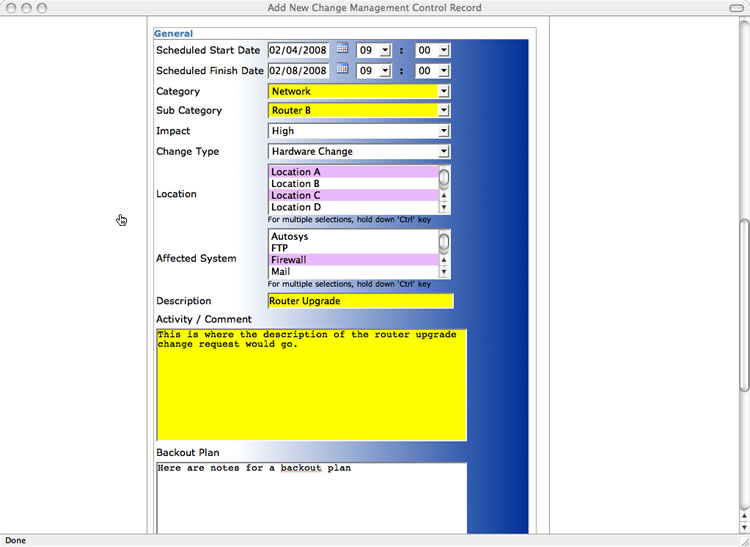Viewport: 750px width, 547px height.
Task: Click the Activity / Comment label
Action: 204,319
